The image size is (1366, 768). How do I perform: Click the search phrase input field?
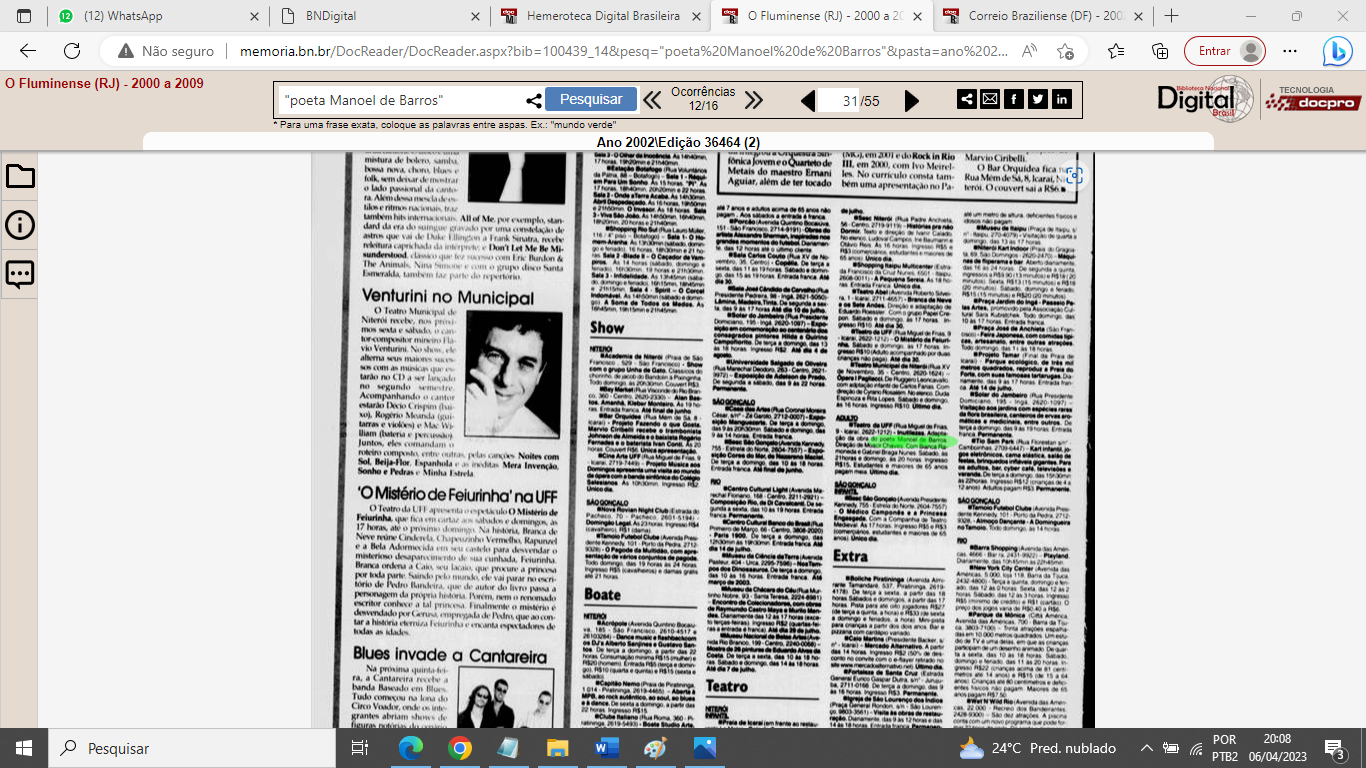[402, 100]
